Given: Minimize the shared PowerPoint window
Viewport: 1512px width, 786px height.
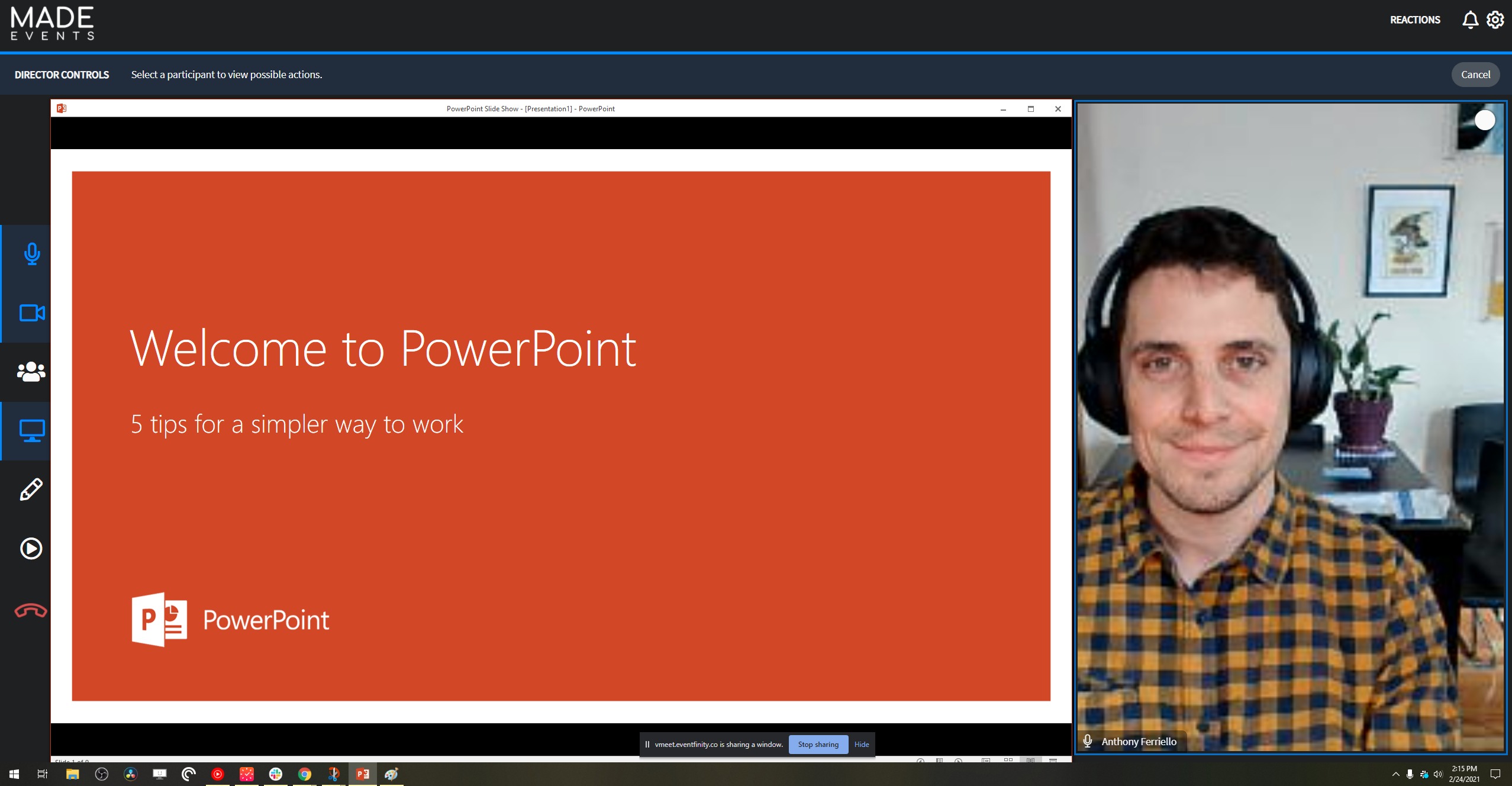Looking at the screenshot, I should [x=1003, y=109].
